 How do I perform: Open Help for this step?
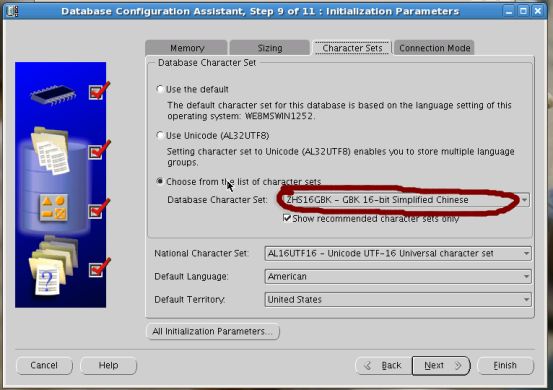[108, 365]
